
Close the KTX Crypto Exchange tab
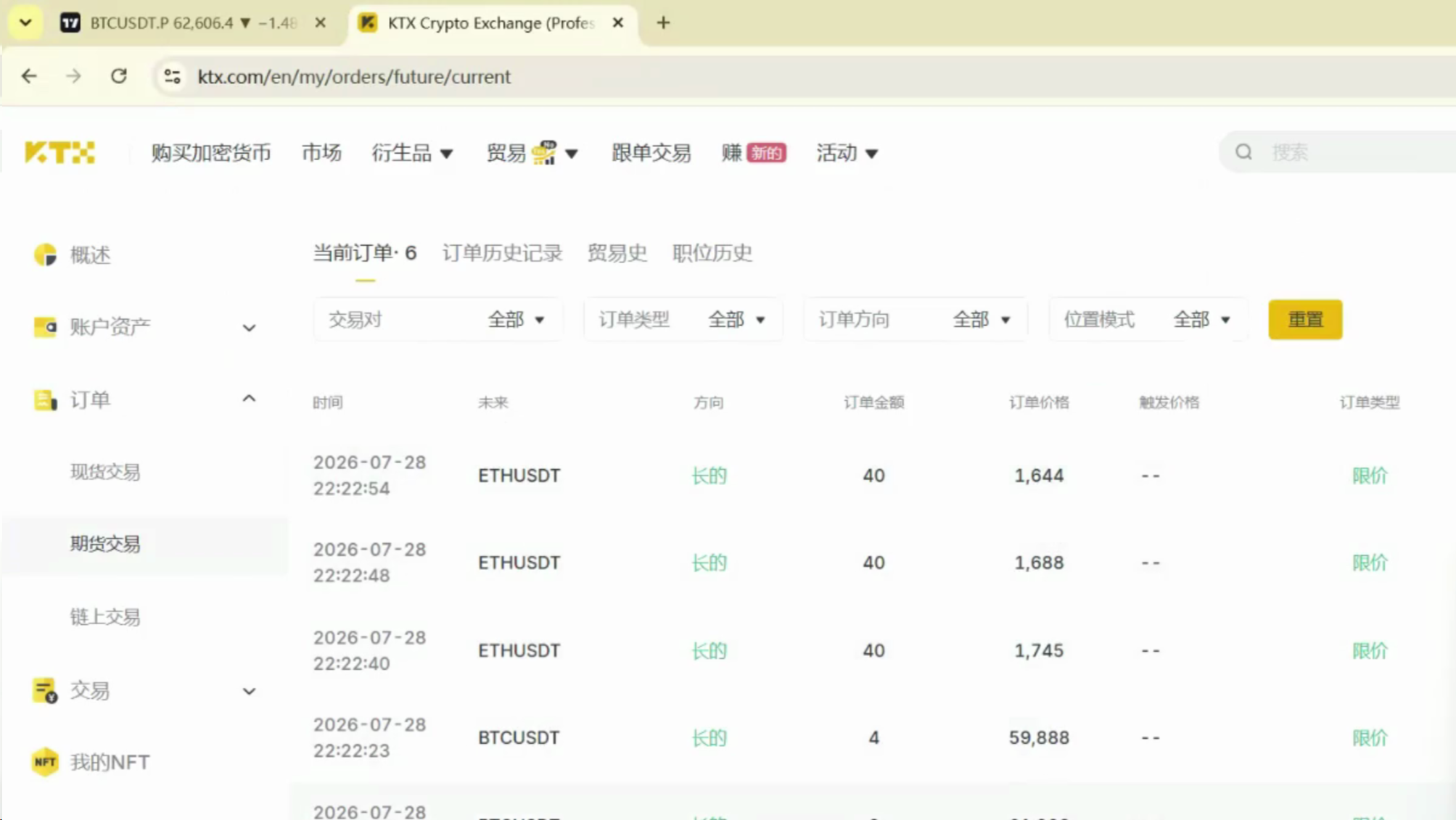pos(618,22)
